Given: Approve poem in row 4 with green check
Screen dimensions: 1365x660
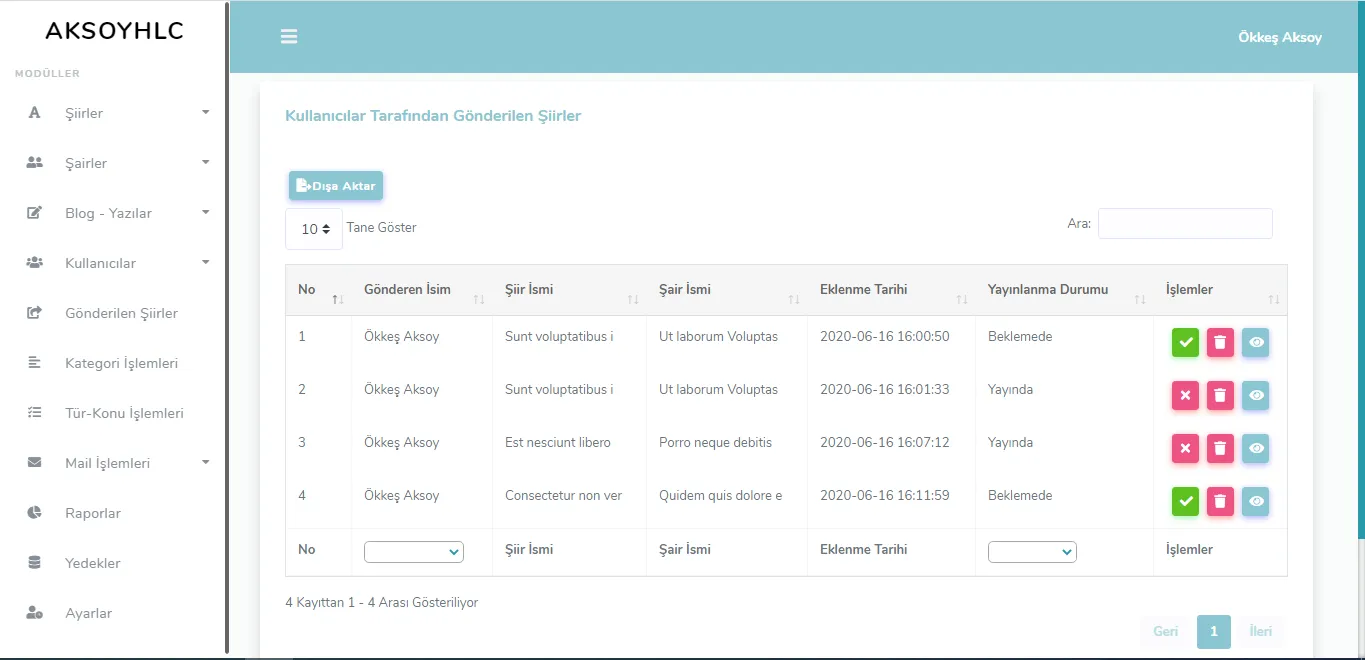Looking at the screenshot, I should (x=1185, y=501).
